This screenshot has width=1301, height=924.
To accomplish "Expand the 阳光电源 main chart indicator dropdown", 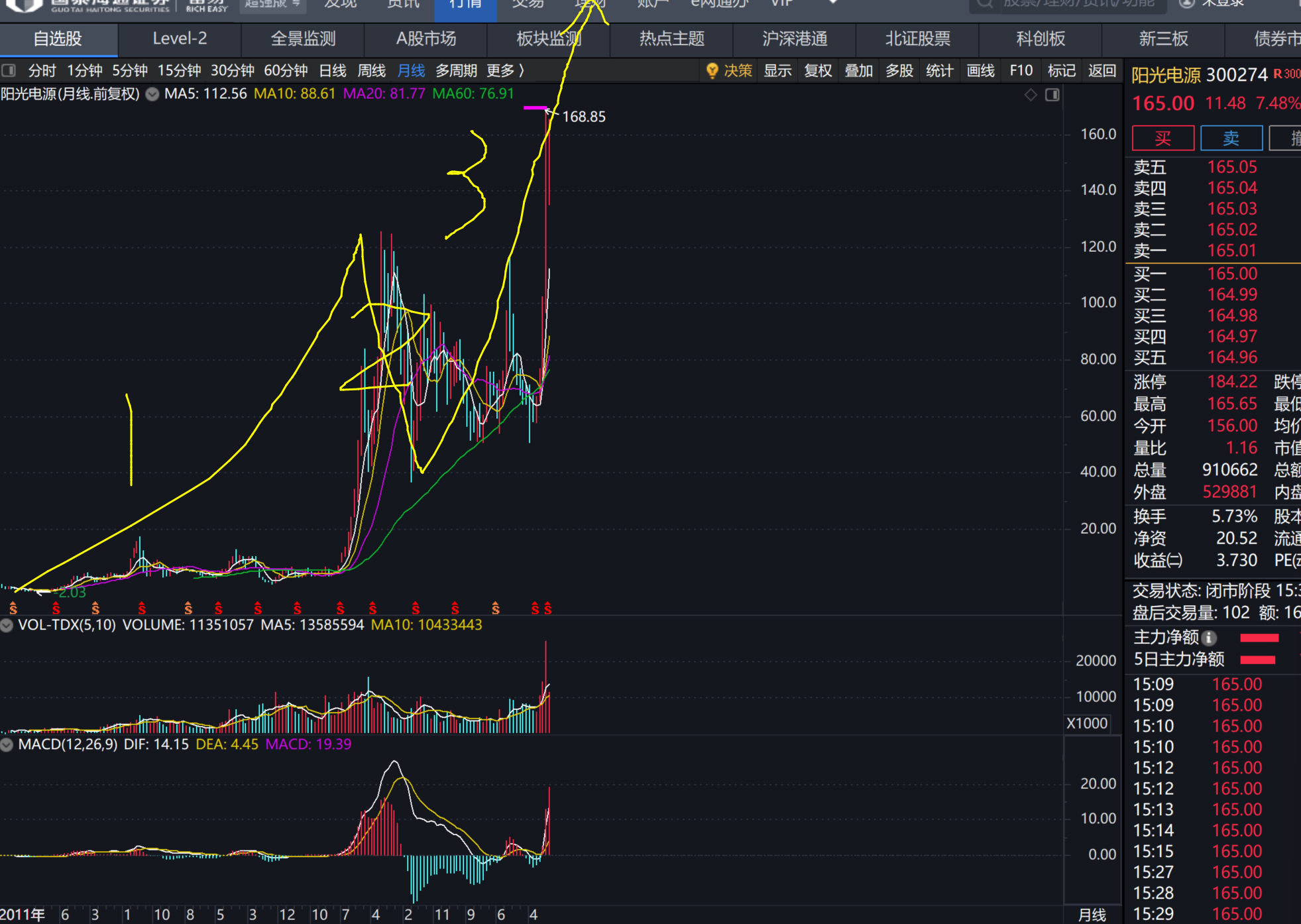I will (x=152, y=94).
